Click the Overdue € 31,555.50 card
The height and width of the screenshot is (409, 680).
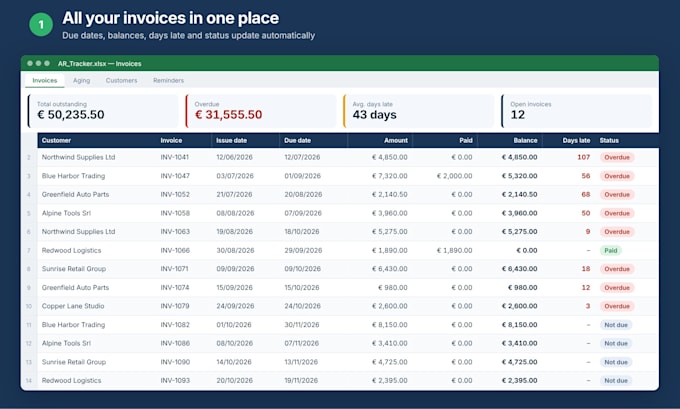[261, 111]
